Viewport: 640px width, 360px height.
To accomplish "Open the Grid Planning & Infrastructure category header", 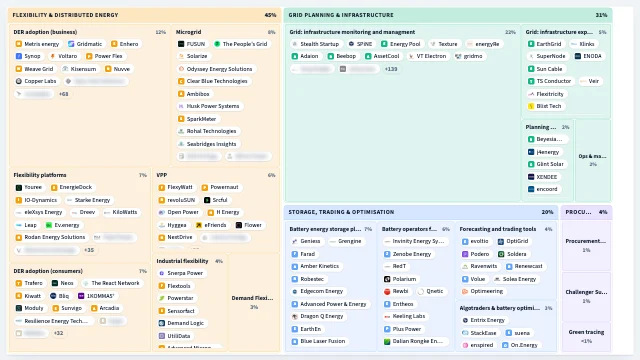I will pos(448,15).
